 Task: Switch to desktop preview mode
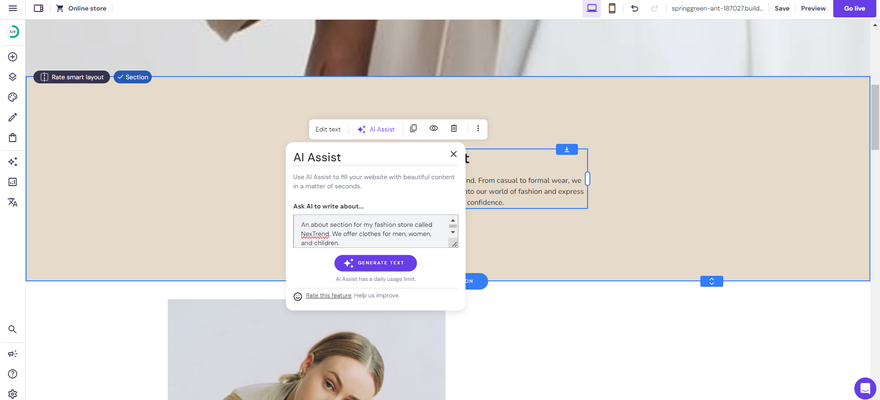click(592, 8)
